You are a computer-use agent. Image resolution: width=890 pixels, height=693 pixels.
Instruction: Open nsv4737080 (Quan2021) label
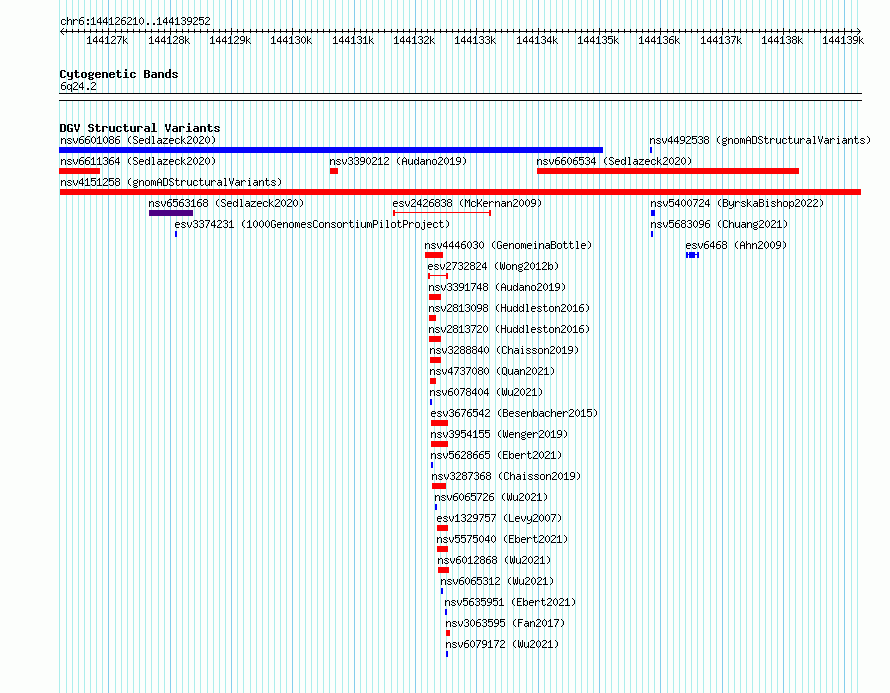point(492,371)
